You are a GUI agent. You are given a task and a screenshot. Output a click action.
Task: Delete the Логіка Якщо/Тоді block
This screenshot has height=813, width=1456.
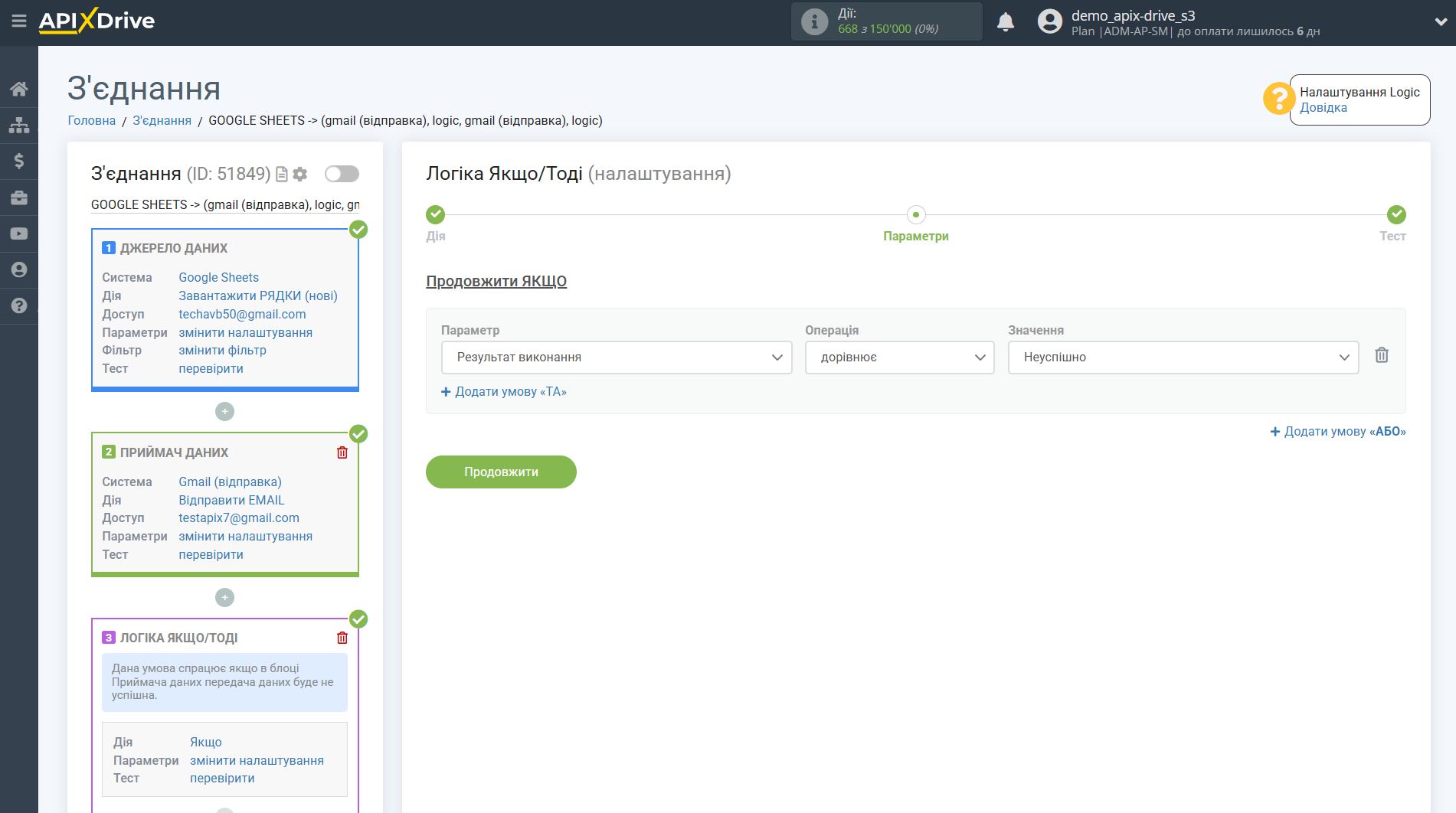[x=342, y=638]
